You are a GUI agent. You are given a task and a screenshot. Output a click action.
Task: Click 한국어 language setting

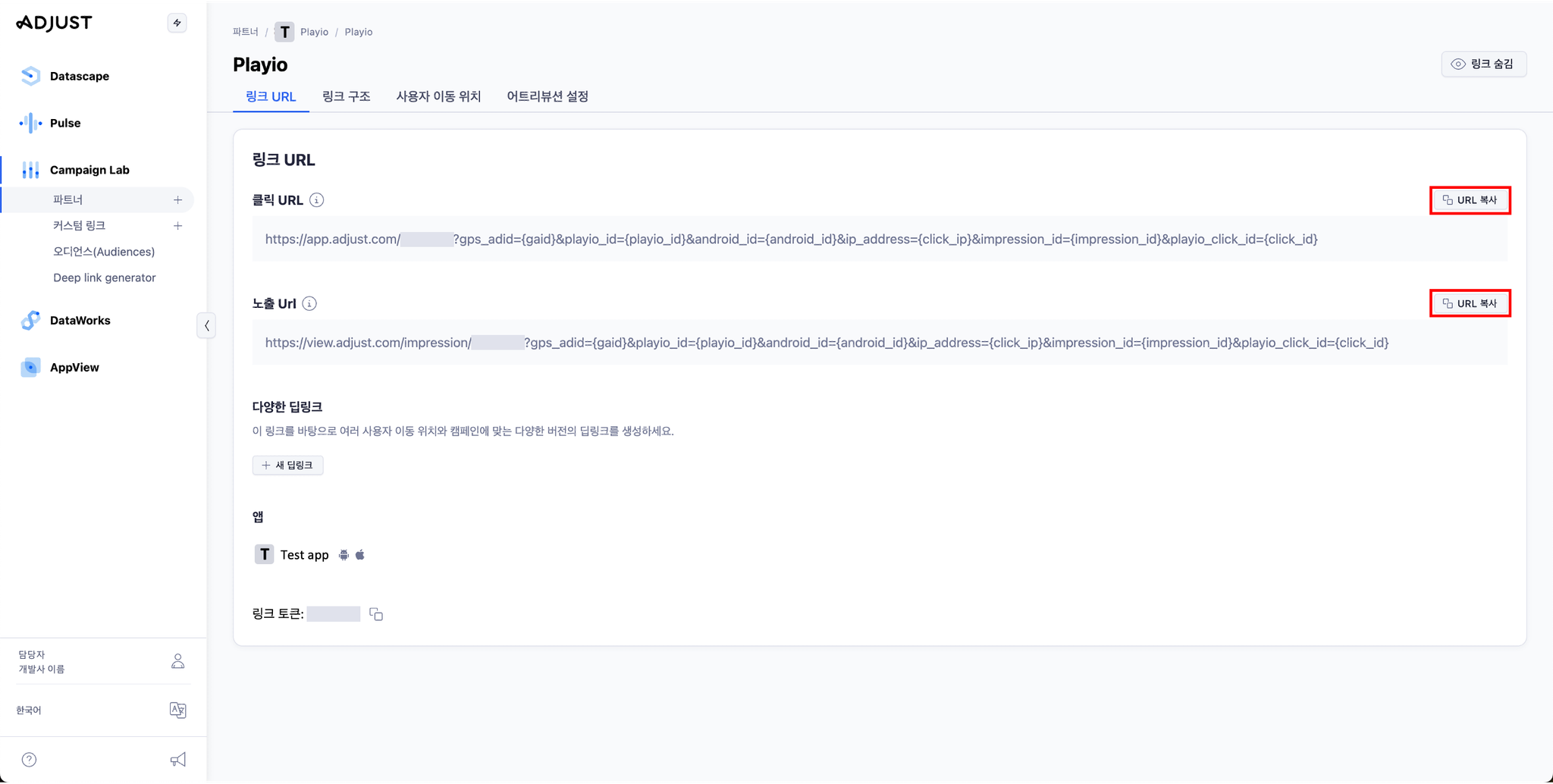click(29, 710)
